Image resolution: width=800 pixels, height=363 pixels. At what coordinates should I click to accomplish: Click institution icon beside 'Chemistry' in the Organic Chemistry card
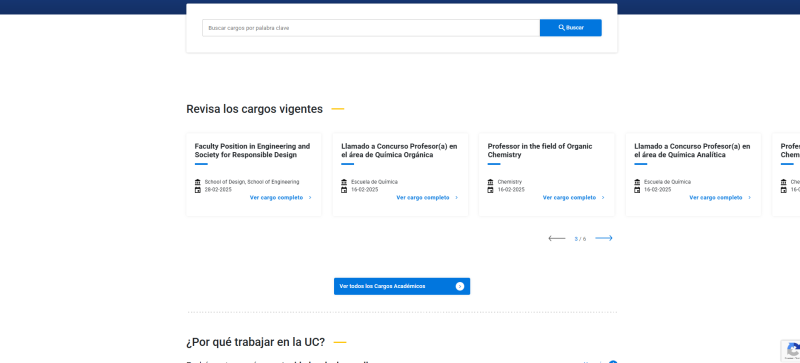tap(490, 182)
